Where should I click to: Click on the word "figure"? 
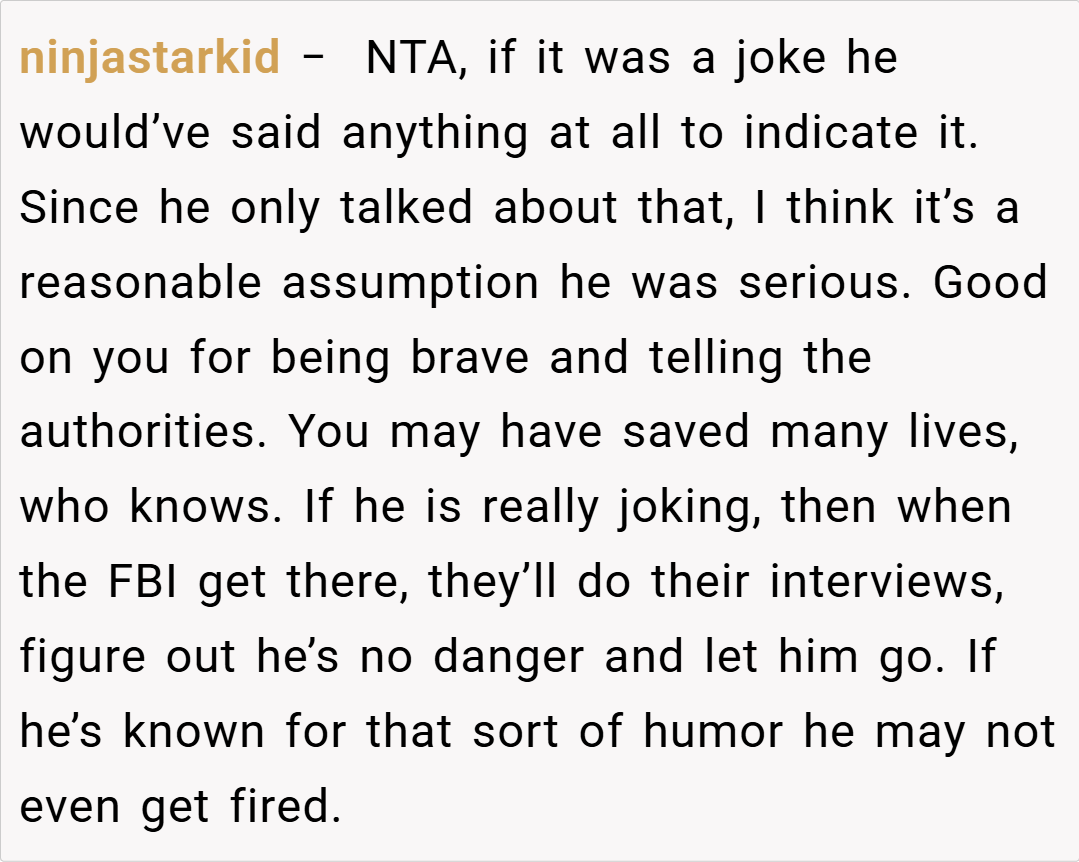[x=75, y=659]
